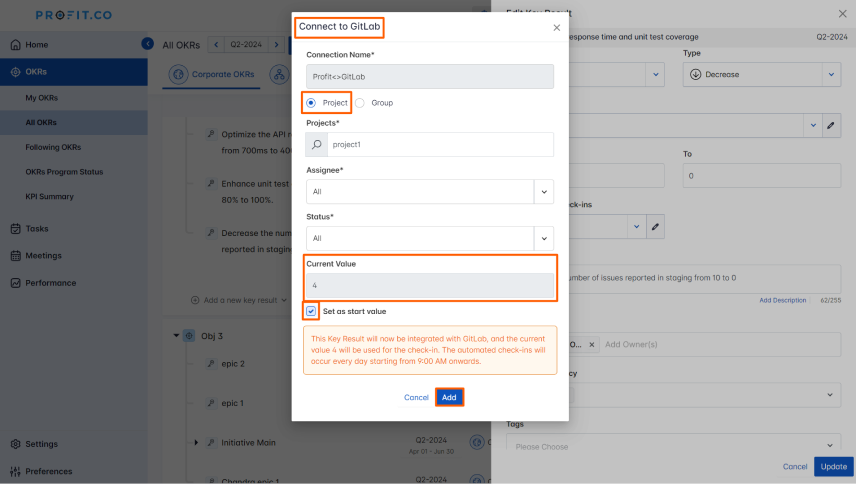
Task: Open the Type dropdown showing Decrease
Action: coord(762,74)
